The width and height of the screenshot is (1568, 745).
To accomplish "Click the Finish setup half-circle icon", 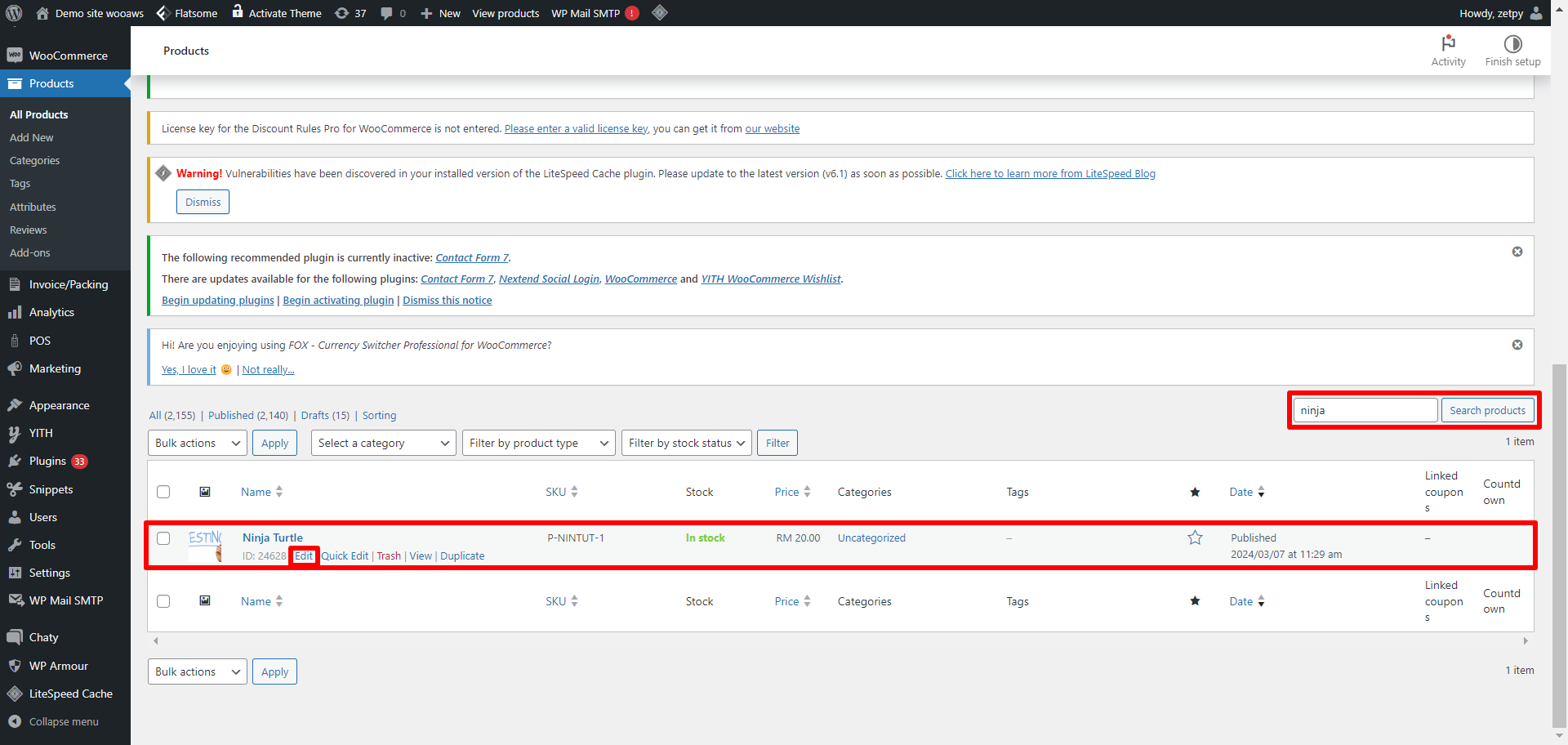I will click(1512, 44).
